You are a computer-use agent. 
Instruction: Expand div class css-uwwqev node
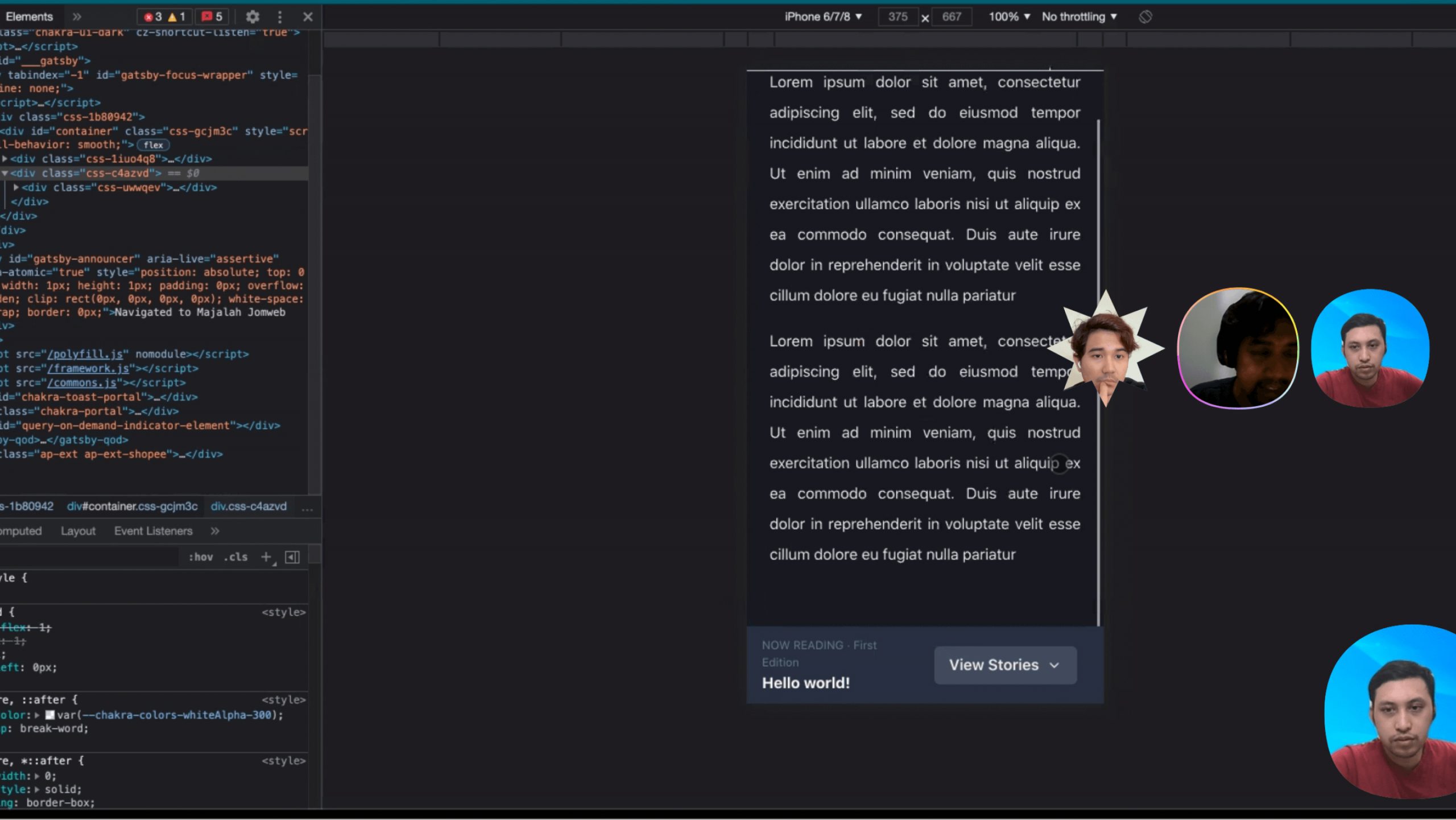tap(16, 187)
